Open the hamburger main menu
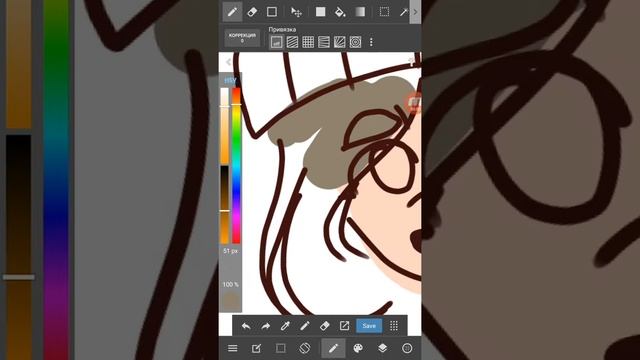Screen dimensions: 640x360 click(233, 348)
